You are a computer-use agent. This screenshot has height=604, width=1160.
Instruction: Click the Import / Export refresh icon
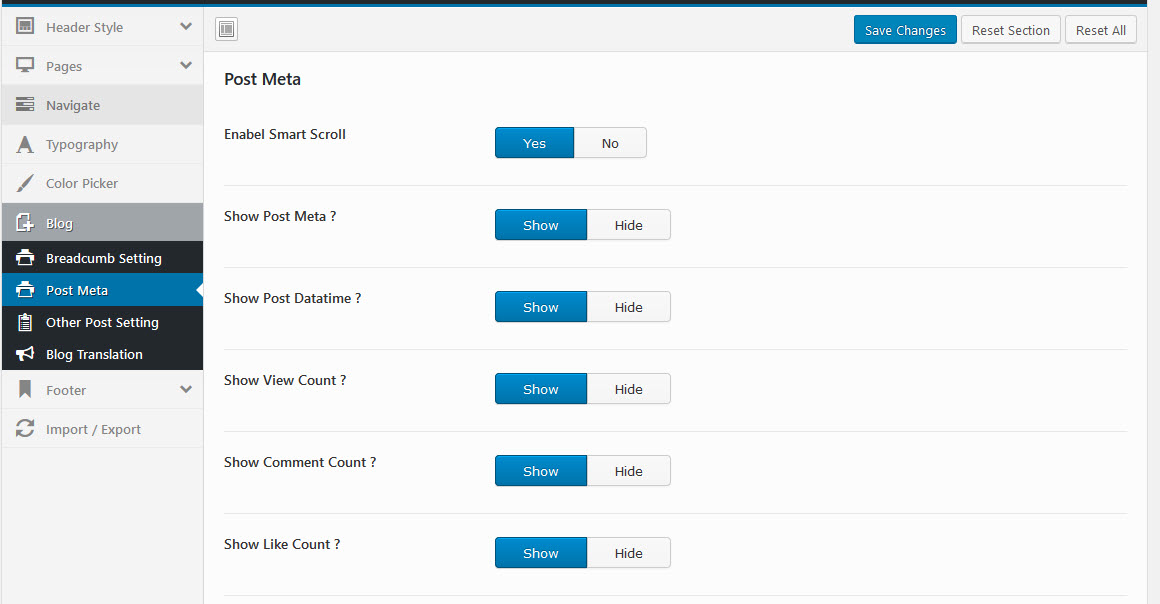coord(25,429)
